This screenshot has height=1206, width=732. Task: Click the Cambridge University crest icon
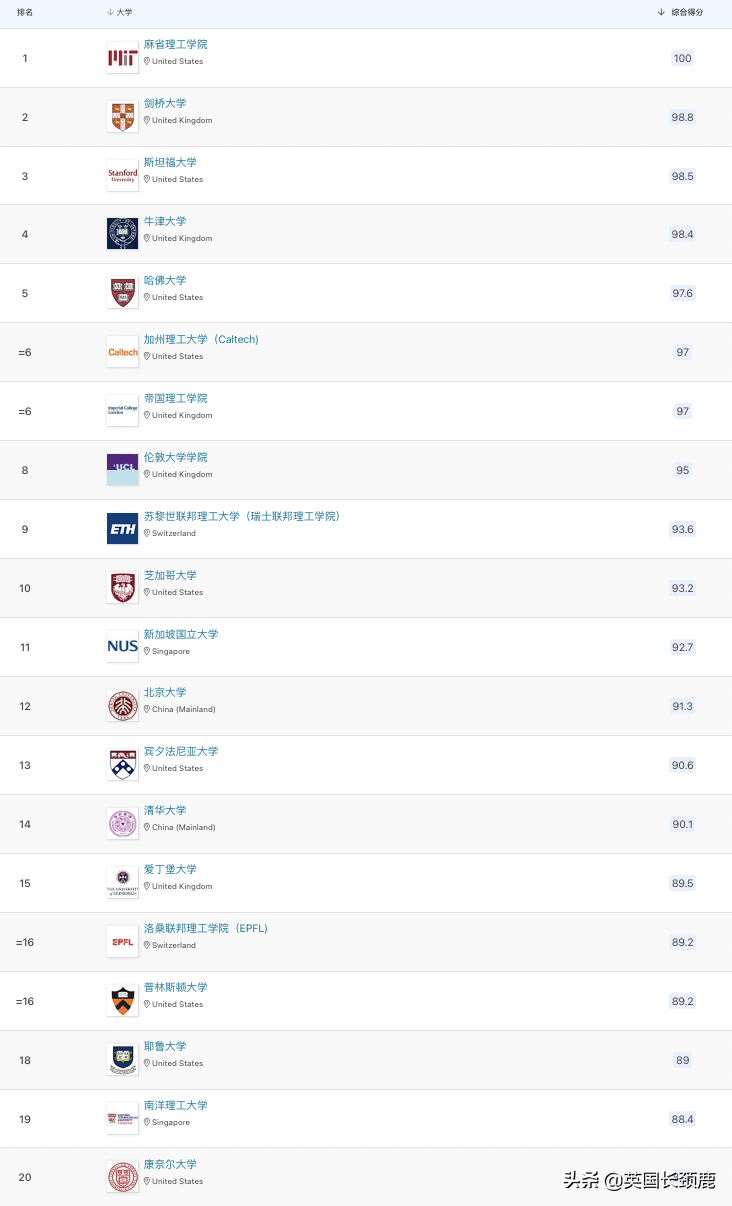click(x=122, y=117)
